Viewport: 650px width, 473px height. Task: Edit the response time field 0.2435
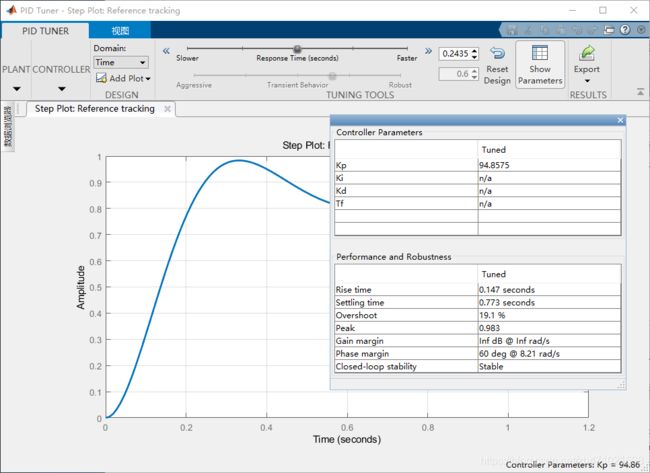tap(455, 53)
